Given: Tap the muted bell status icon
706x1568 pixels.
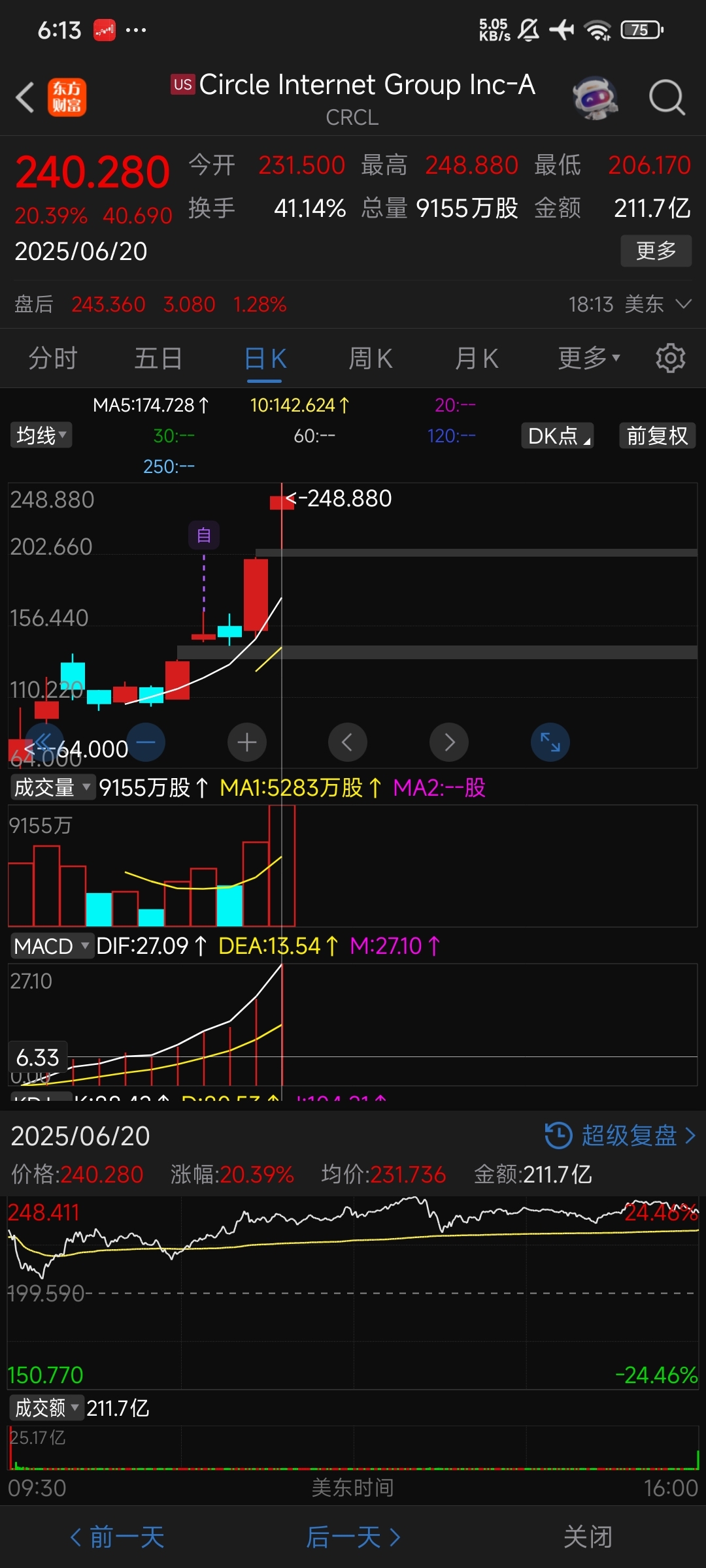Looking at the screenshot, I should pos(529,30).
